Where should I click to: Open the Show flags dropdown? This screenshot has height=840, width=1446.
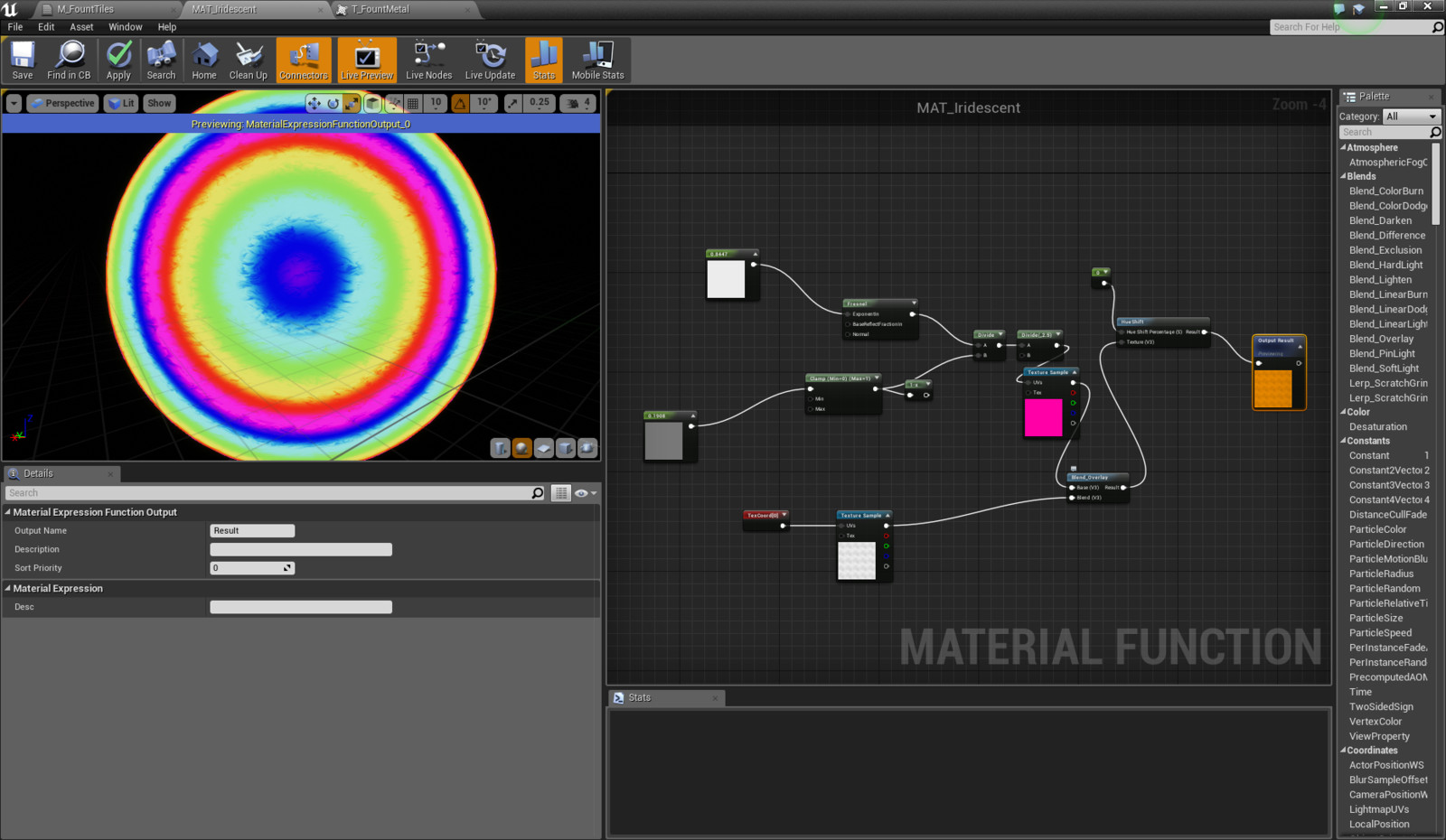tap(159, 103)
